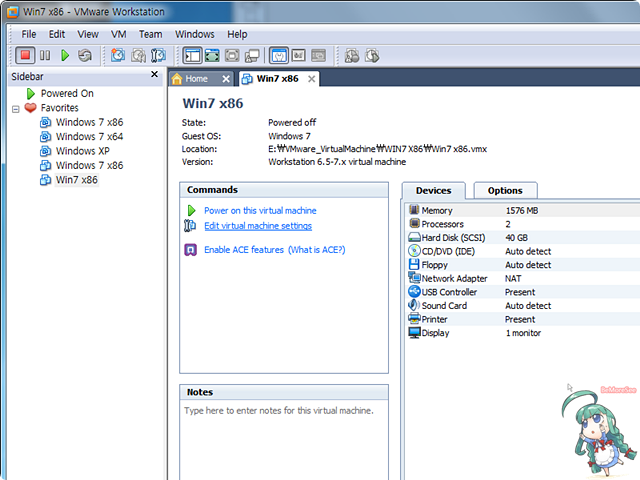Screen dimensions: 640x480
Task: Select the Sound Card device
Action: [x=524, y=306]
